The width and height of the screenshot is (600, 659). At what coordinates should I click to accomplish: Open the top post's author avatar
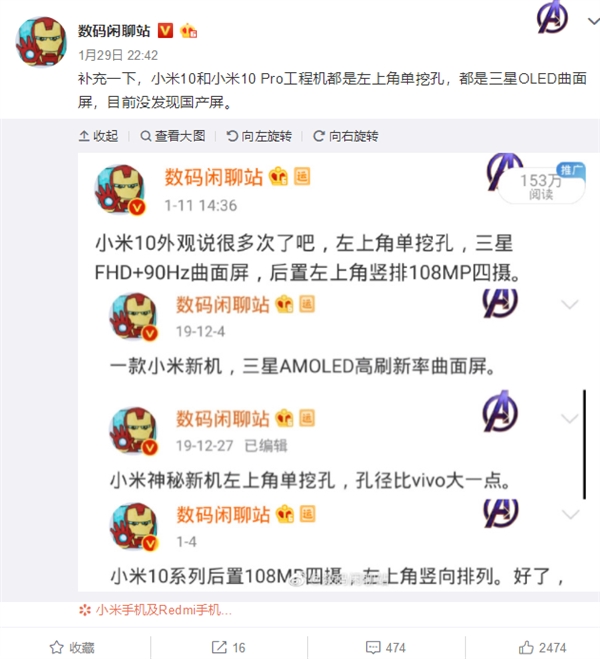41,42
